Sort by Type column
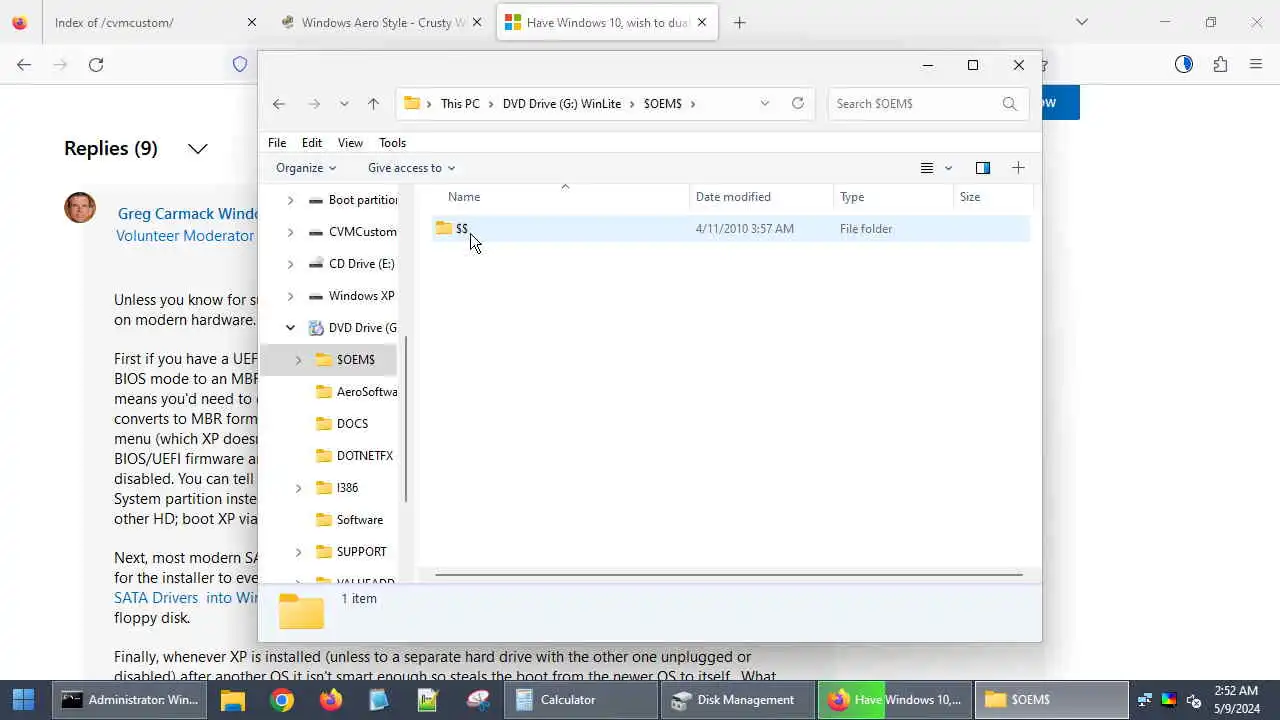1280x720 pixels. (852, 197)
